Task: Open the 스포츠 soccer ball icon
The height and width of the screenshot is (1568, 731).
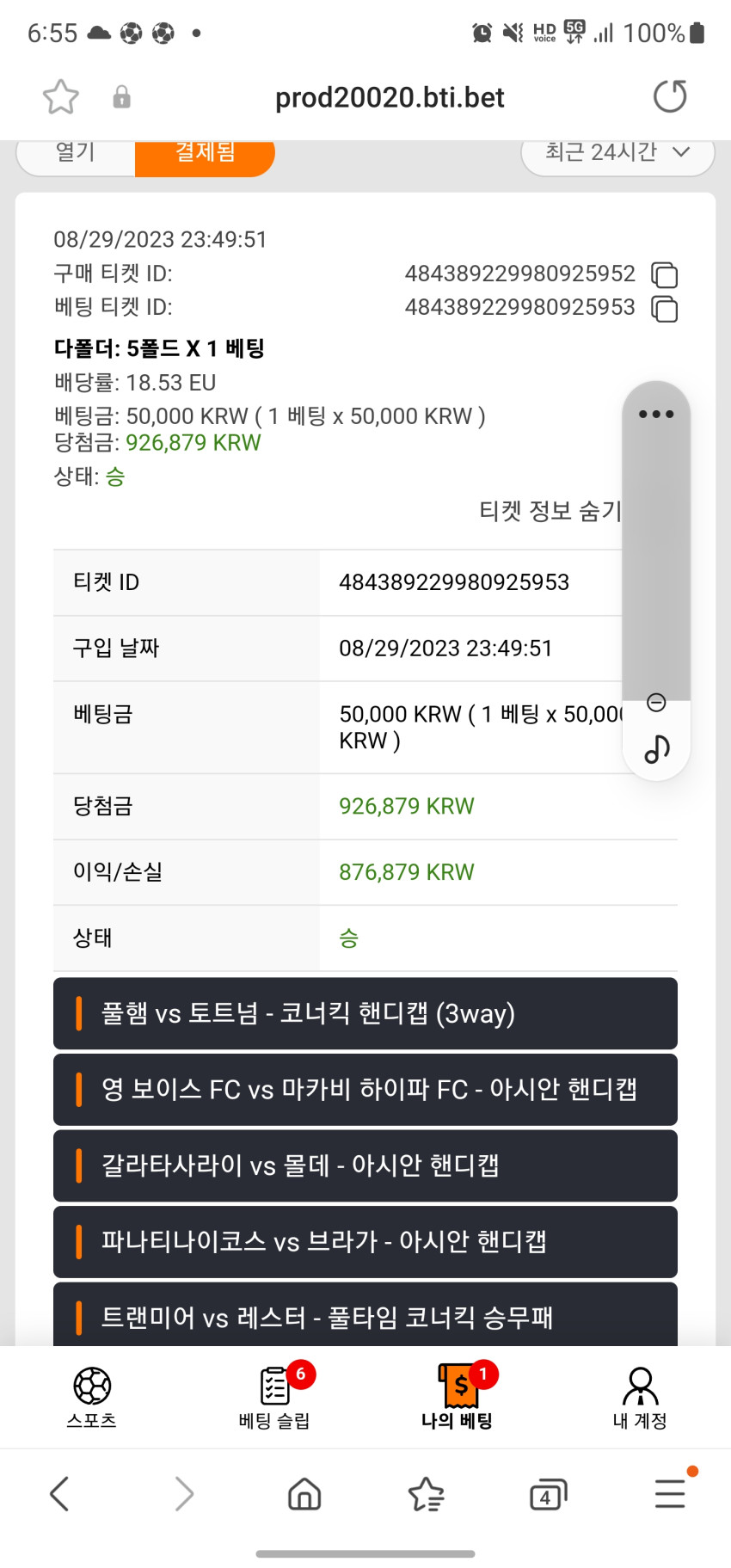Action: pyautogui.click(x=92, y=1398)
